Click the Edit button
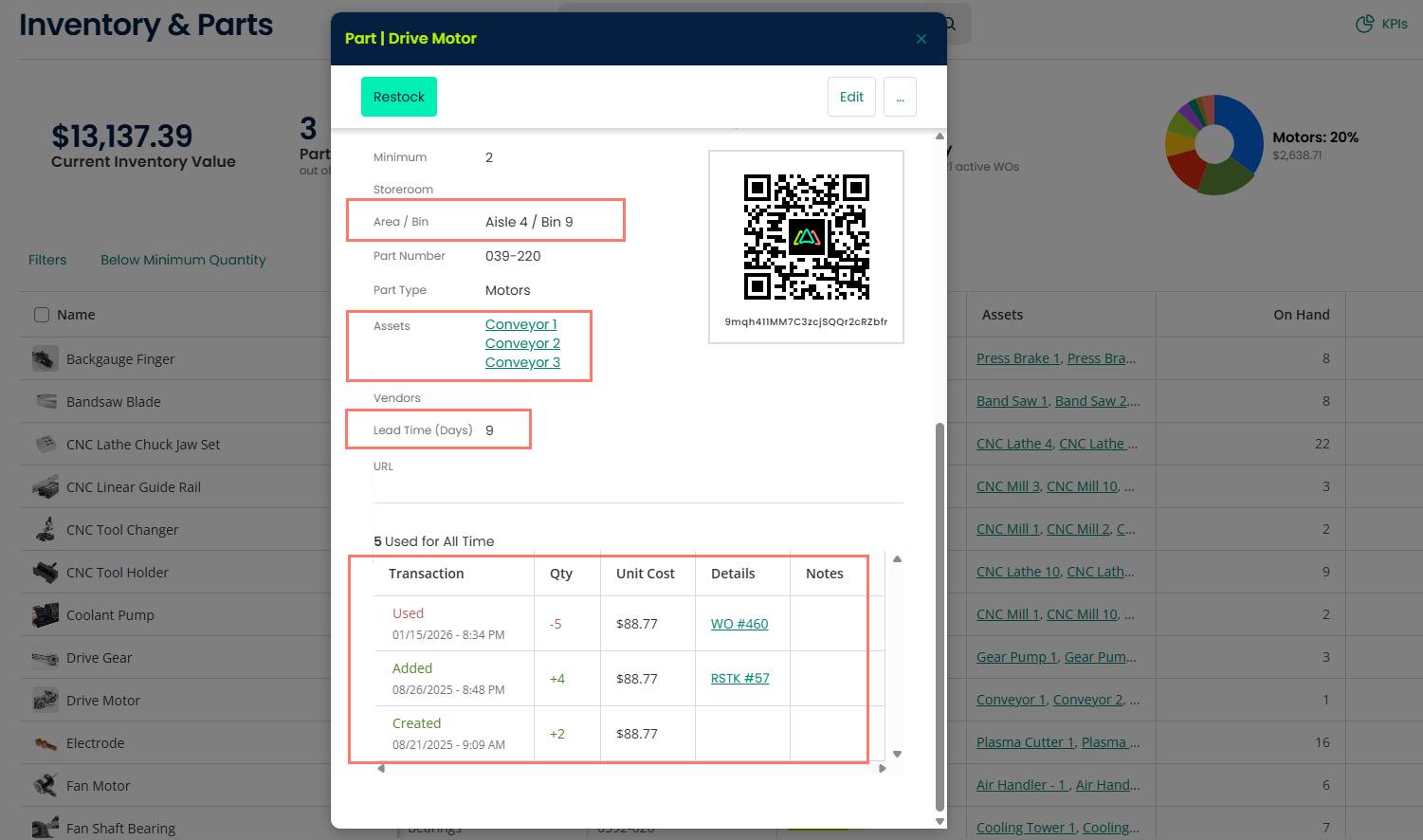Image resolution: width=1423 pixels, height=840 pixels. point(851,97)
